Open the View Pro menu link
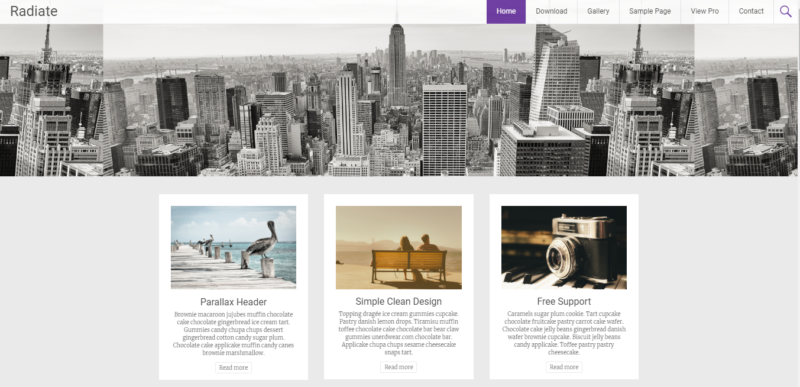 click(x=705, y=11)
